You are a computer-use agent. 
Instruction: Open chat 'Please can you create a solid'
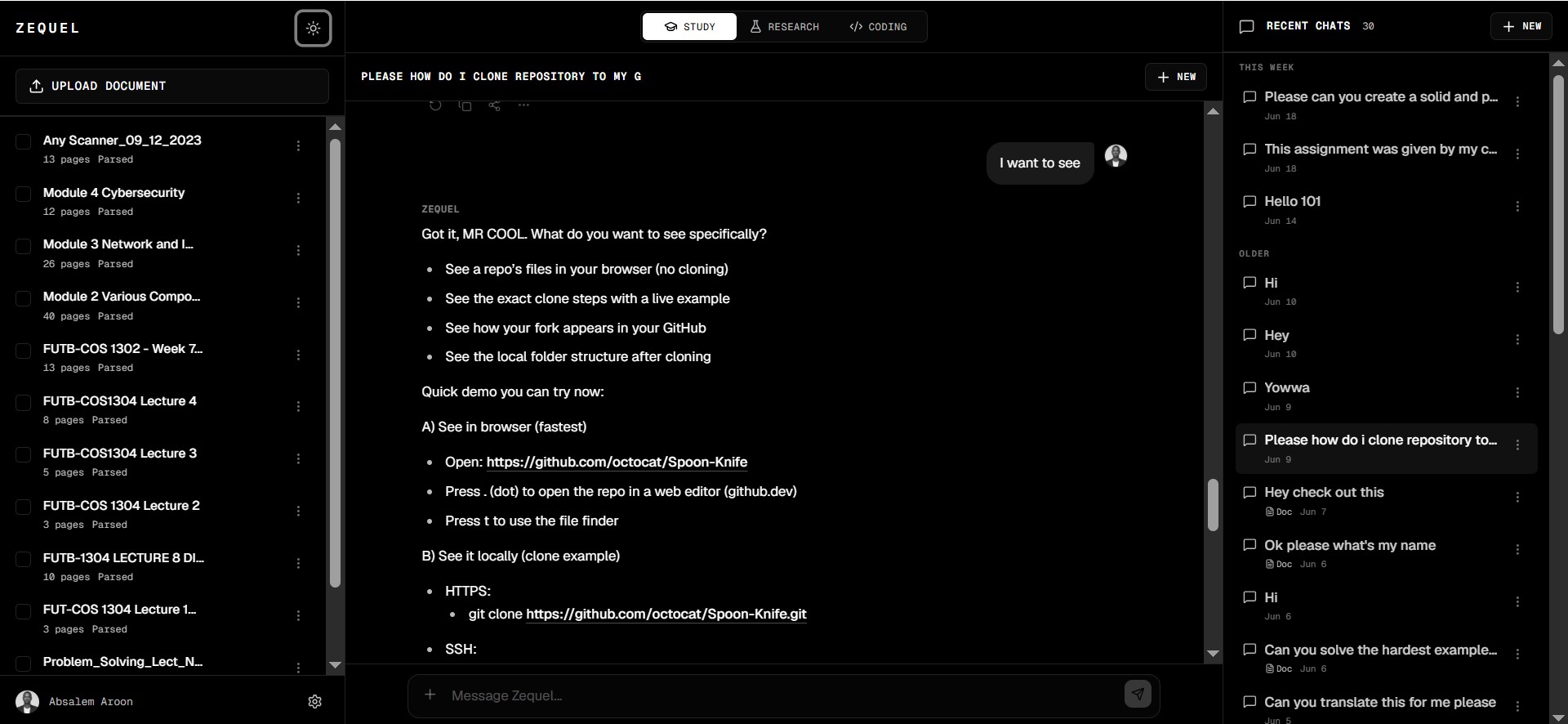1380,105
